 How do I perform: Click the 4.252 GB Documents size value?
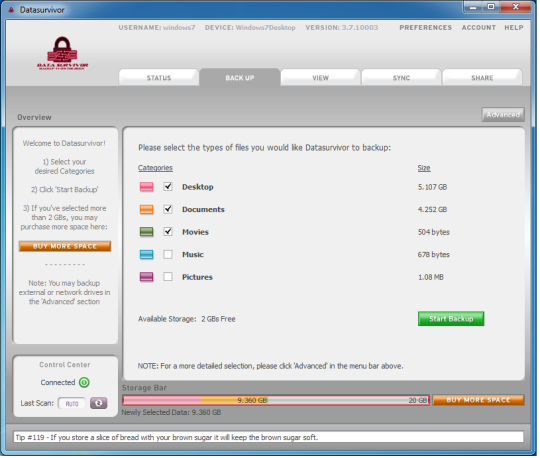coord(434,210)
